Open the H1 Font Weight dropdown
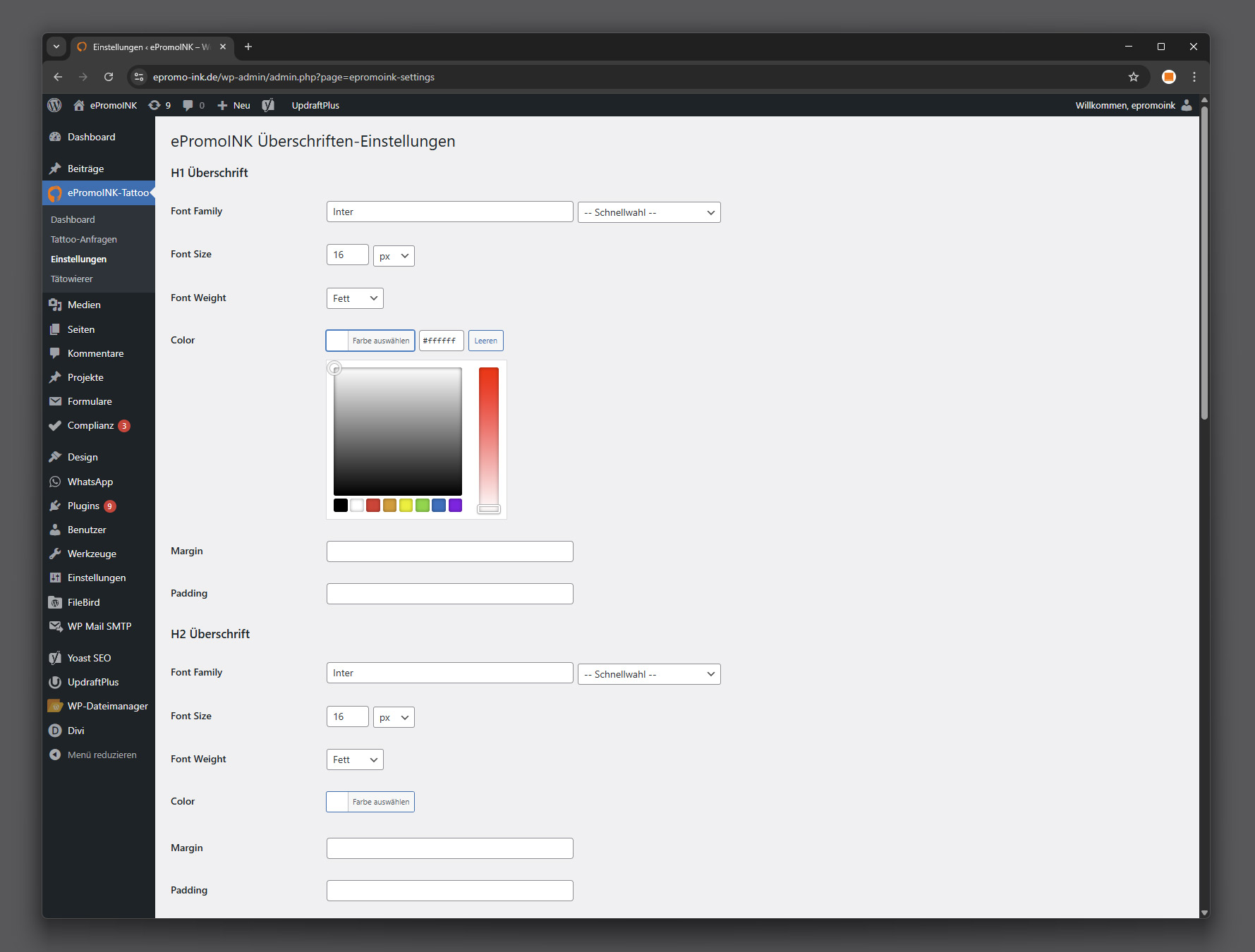 (x=355, y=298)
